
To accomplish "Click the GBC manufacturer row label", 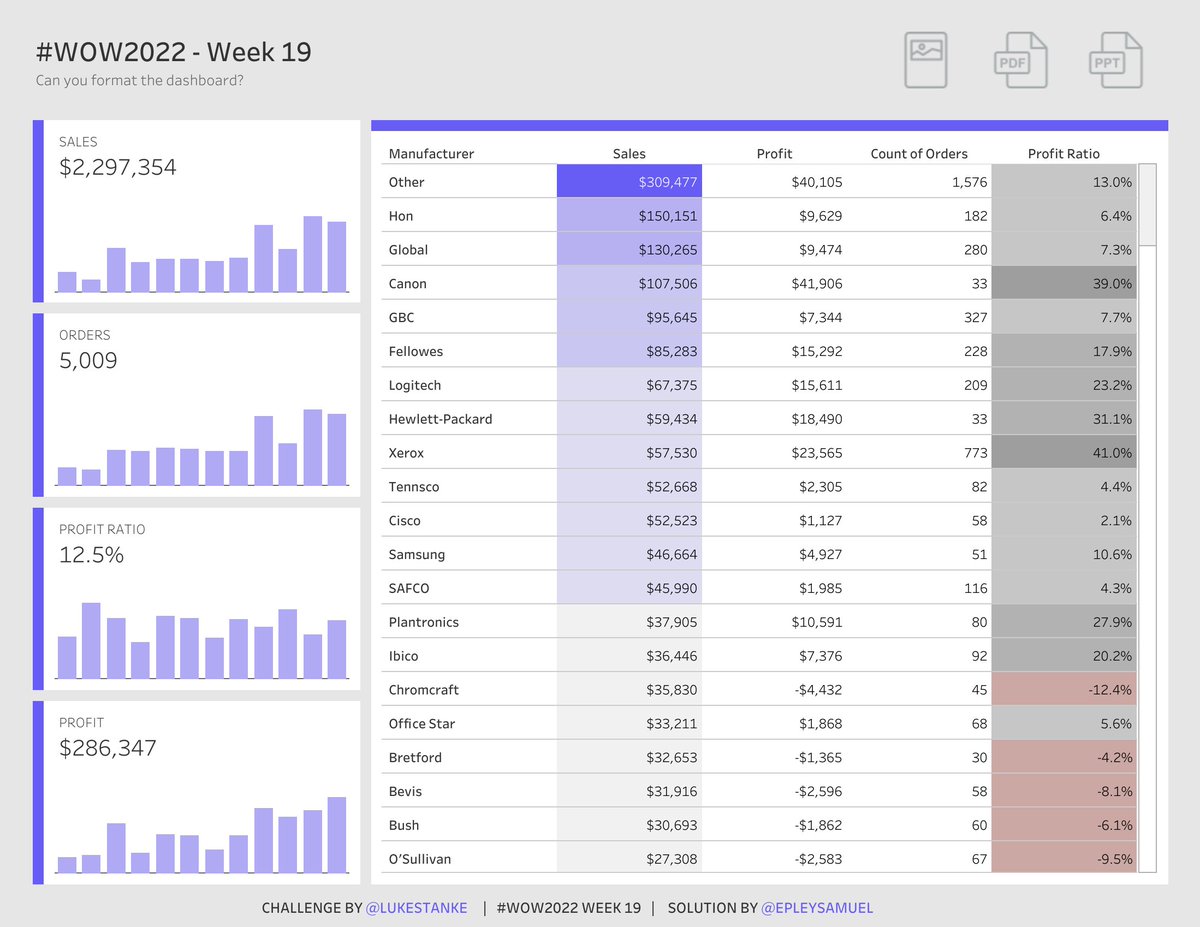I will pos(401,317).
